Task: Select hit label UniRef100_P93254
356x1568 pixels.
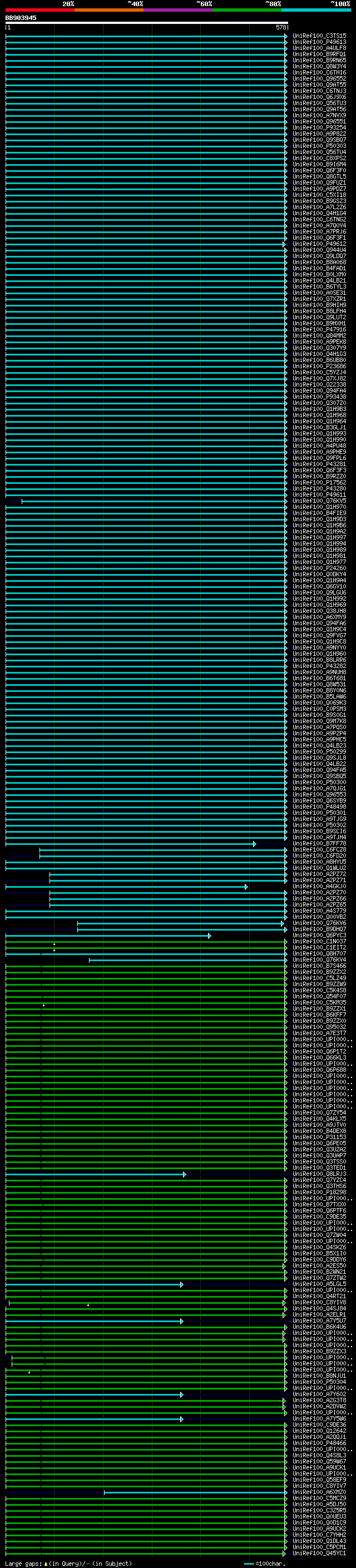Action: click(319, 128)
